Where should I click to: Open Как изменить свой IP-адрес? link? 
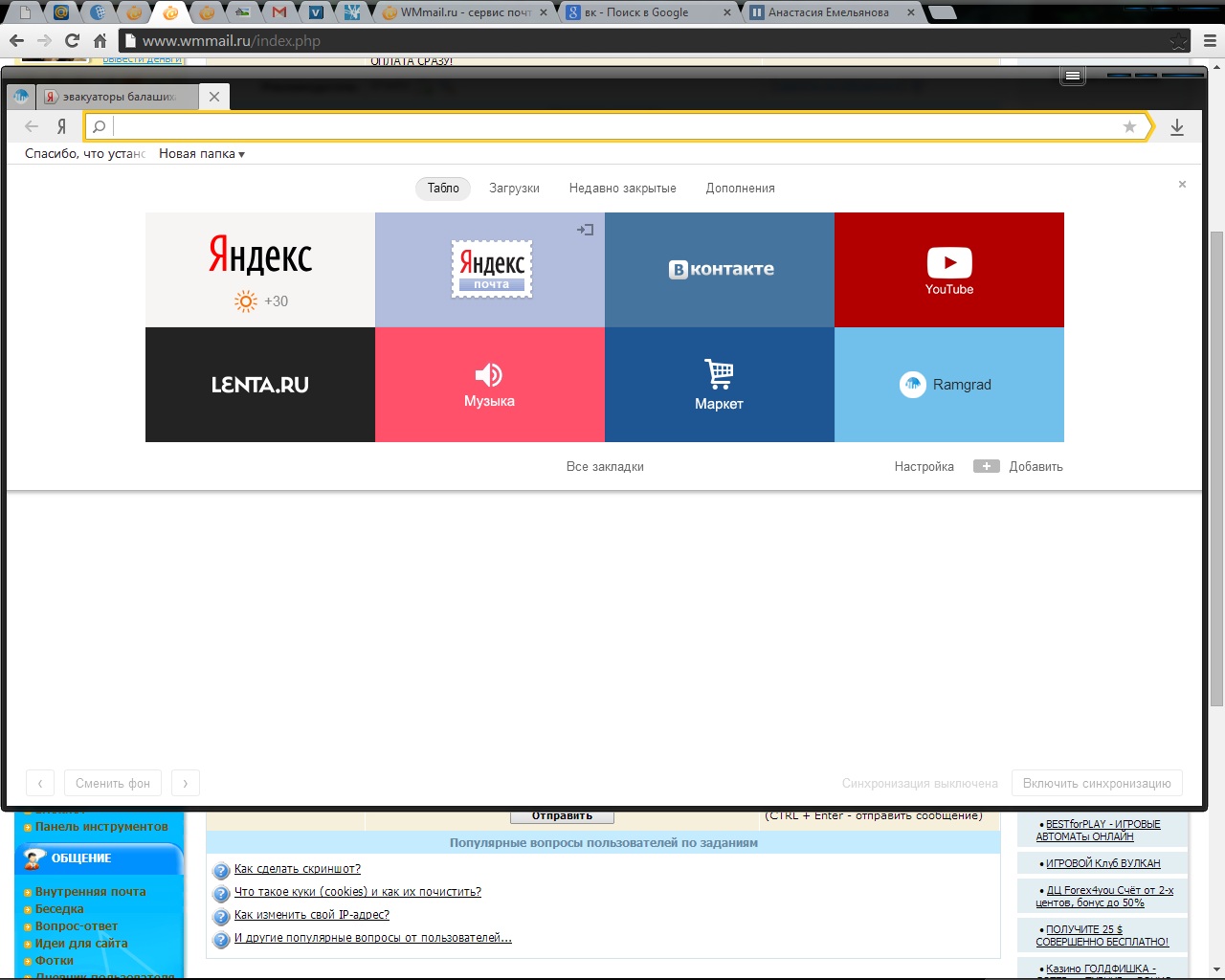312,915
